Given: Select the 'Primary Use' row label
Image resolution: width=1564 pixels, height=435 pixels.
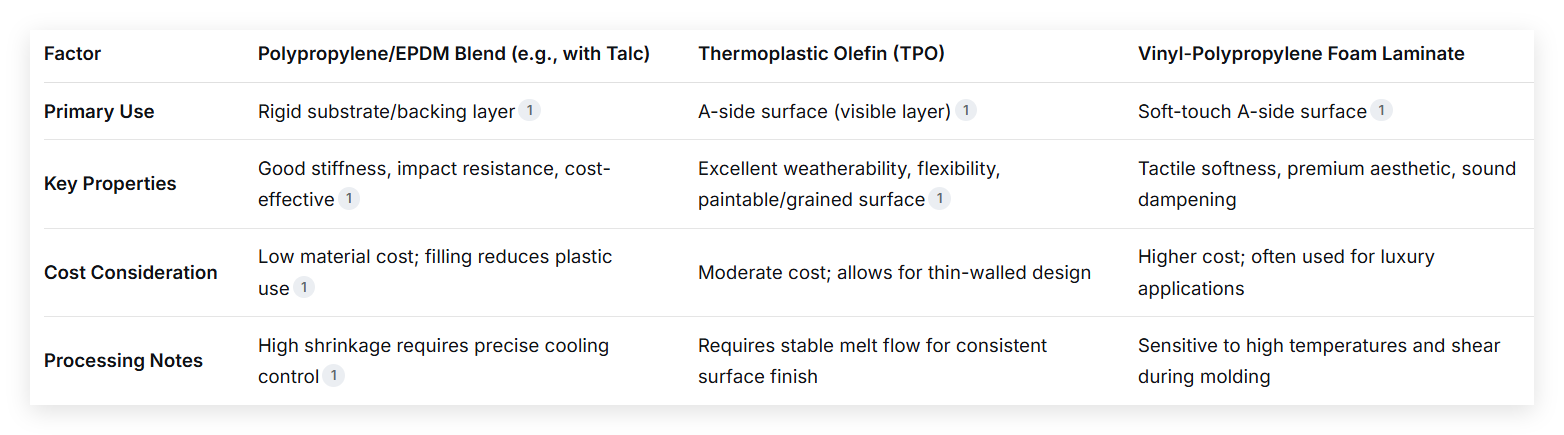Looking at the screenshot, I should click(99, 112).
